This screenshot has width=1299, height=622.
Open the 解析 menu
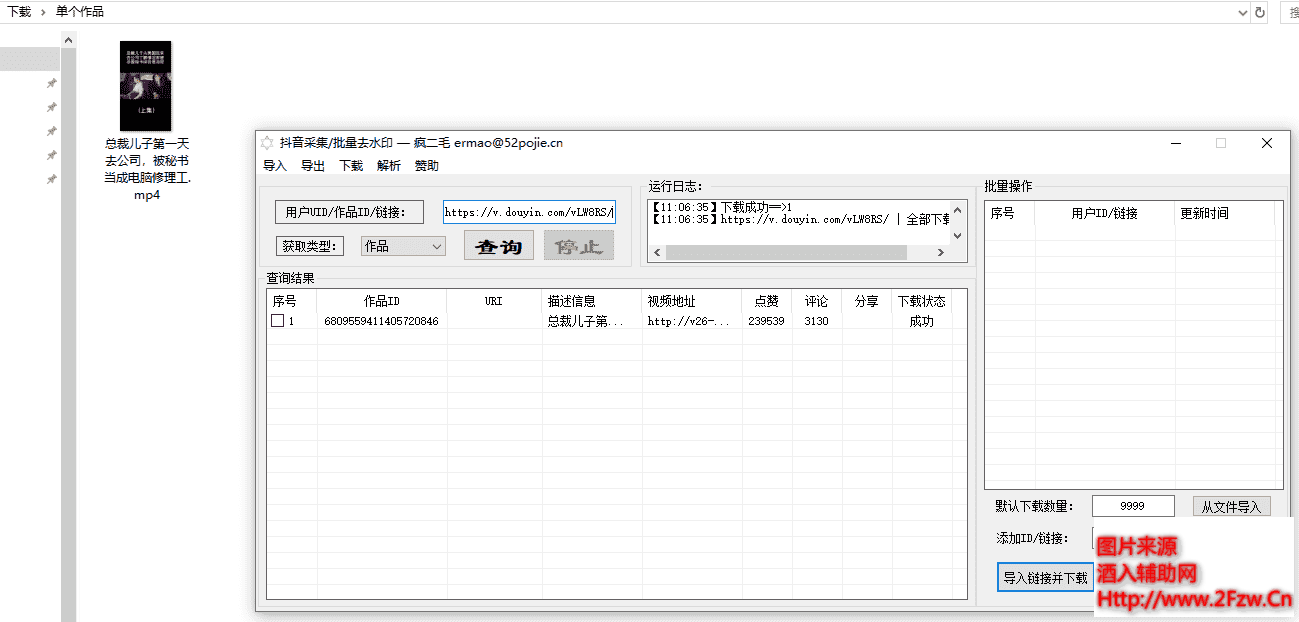(389, 166)
